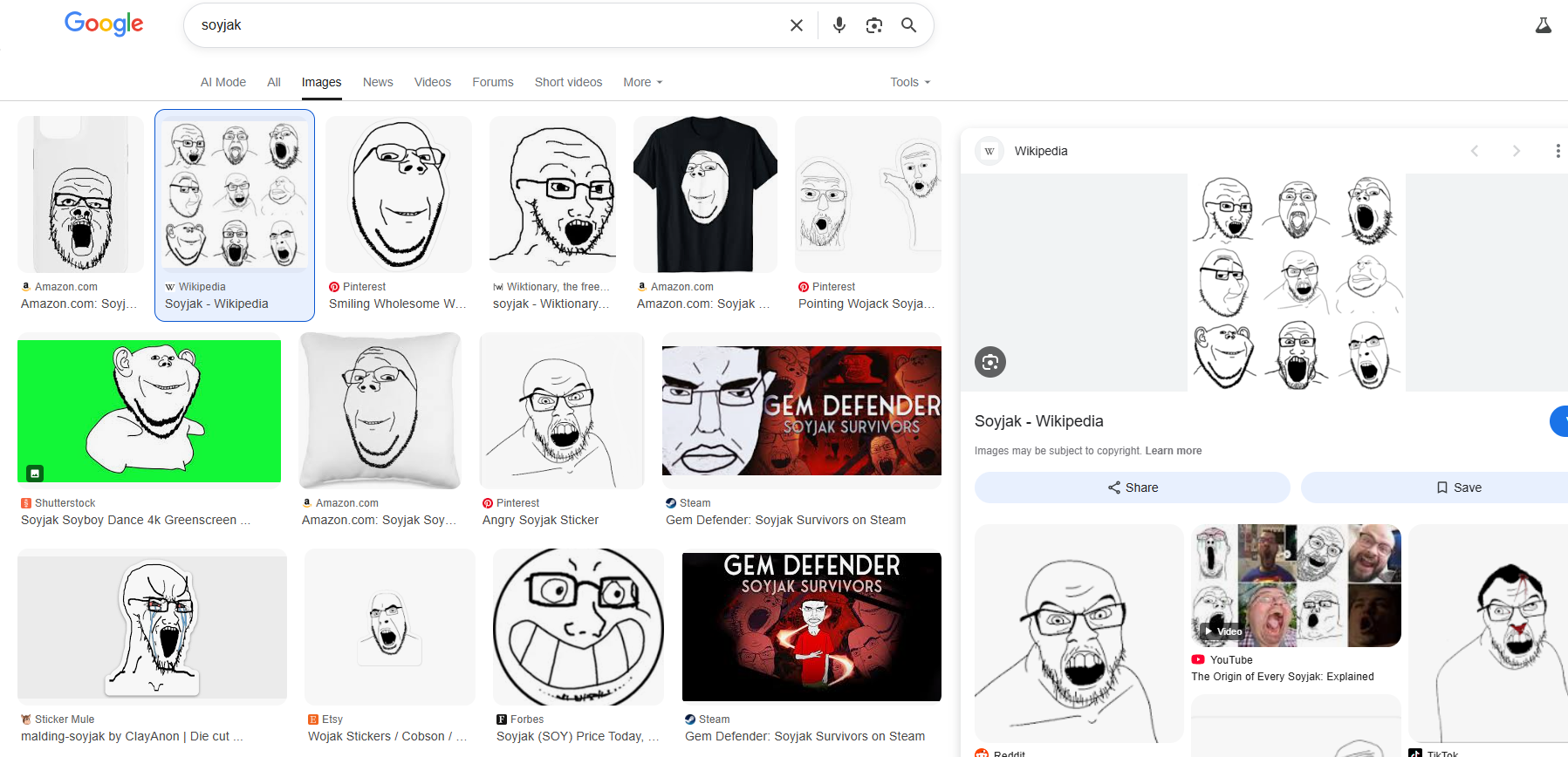Open Search by image camera icon
Viewport: 1568px width, 757px height.
coord(874,25)
